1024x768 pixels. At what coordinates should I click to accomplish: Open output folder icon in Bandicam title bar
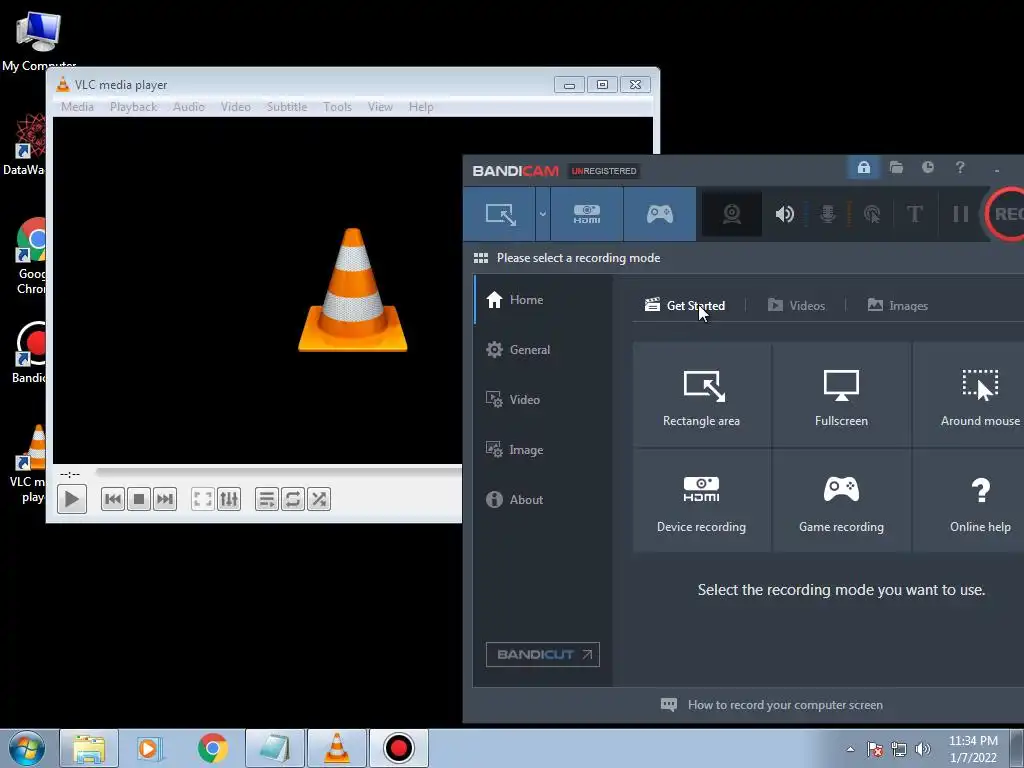896,168
